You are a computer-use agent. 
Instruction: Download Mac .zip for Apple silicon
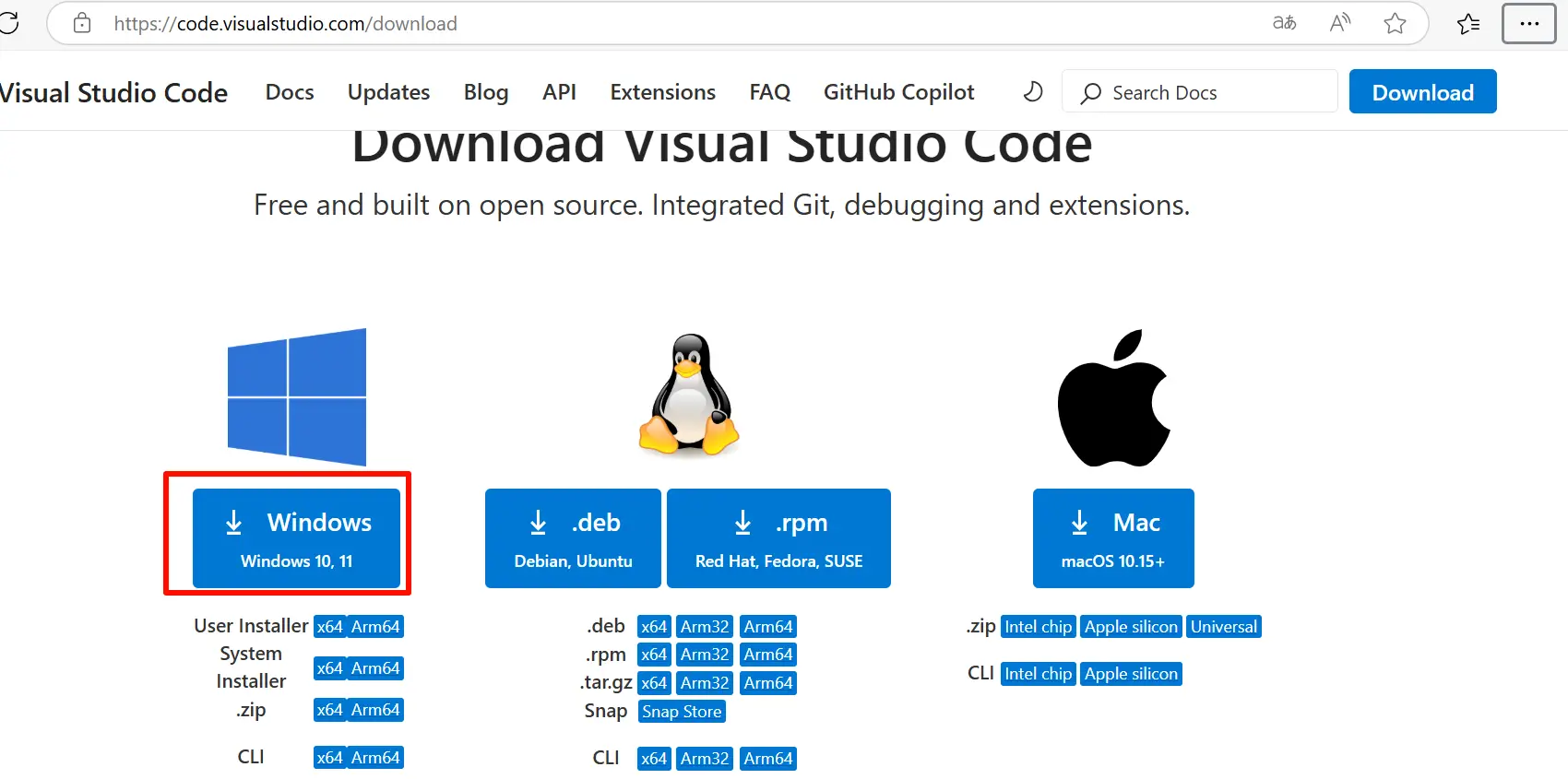pyautogui.click(x=1131, y=627)
